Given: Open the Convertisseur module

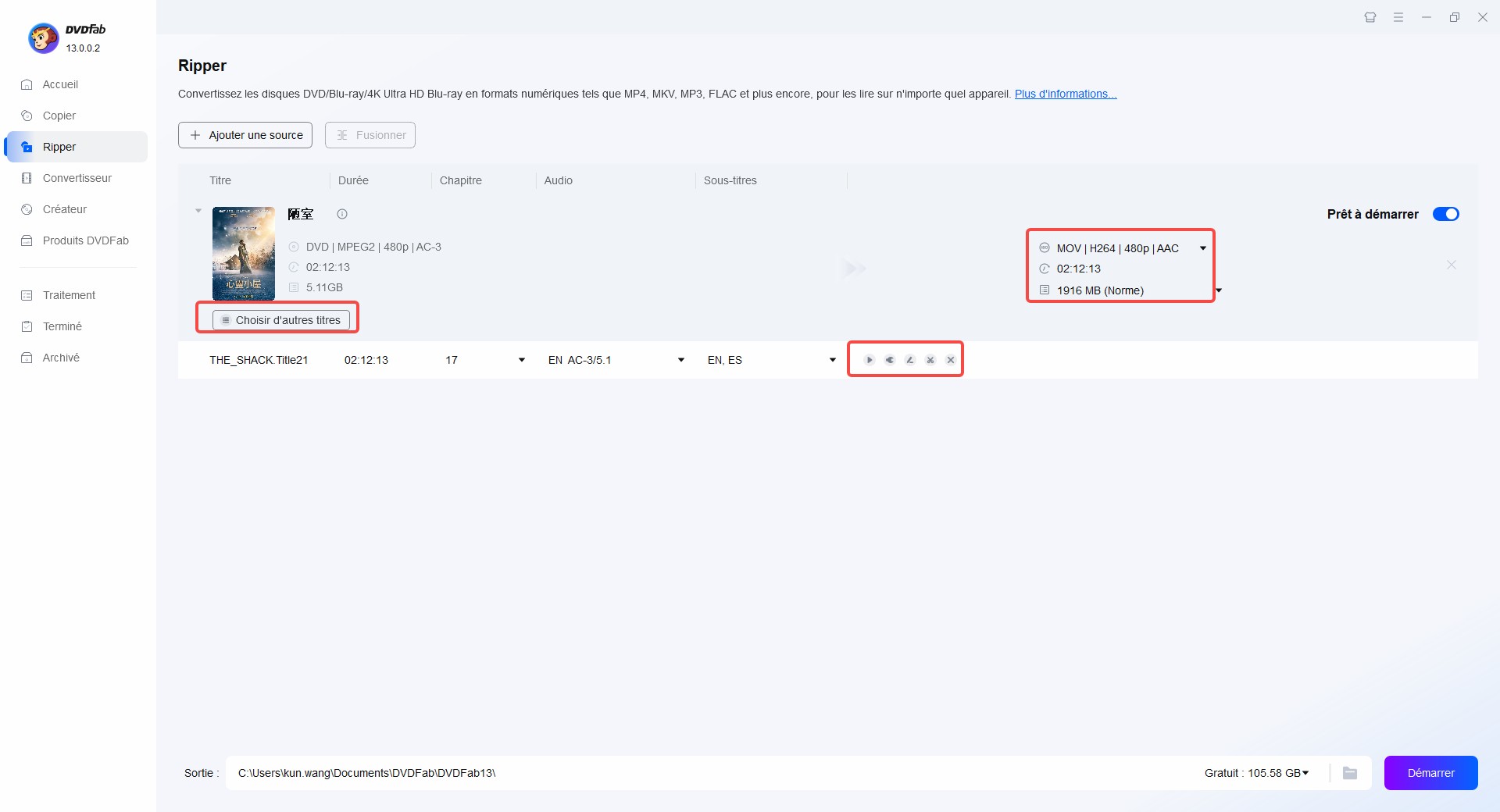Looking at the screenshot, I should (77, 178).
